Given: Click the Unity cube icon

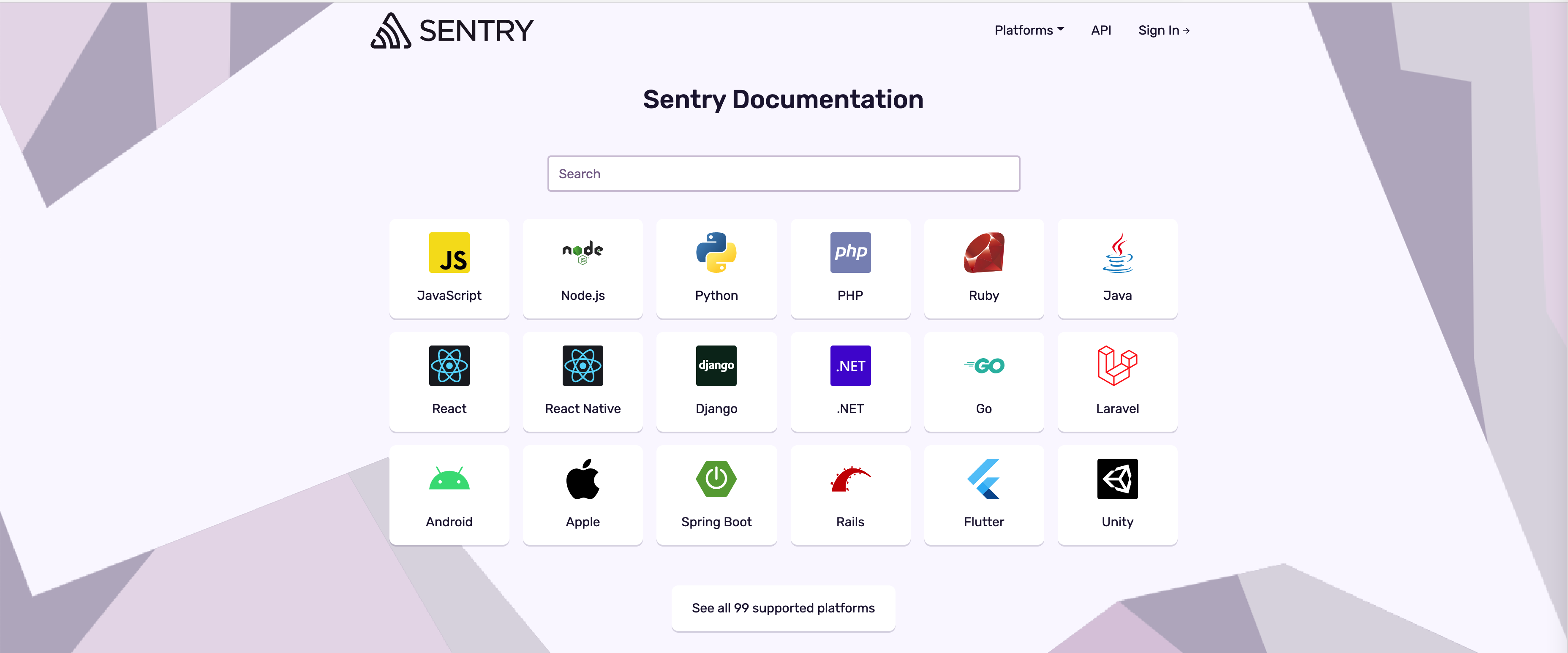Looking at the screenshot, I should 1118,479.
